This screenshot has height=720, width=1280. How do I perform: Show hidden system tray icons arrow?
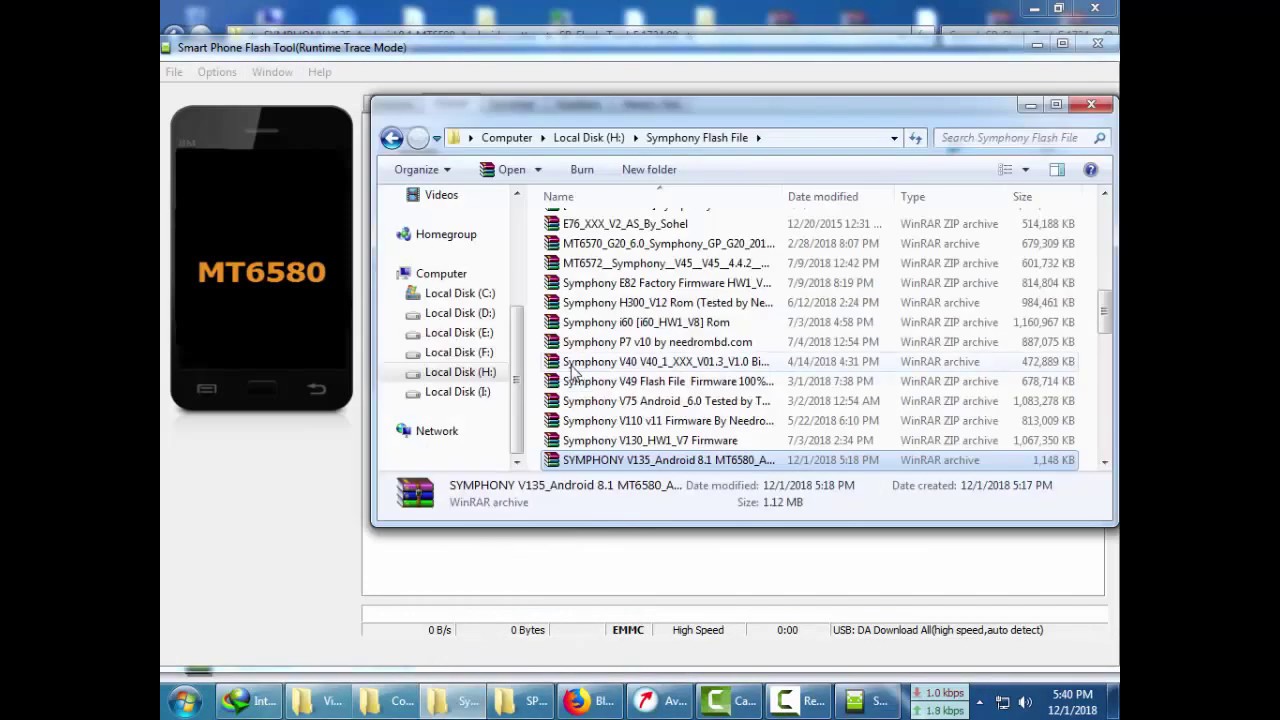coord(980,702)
